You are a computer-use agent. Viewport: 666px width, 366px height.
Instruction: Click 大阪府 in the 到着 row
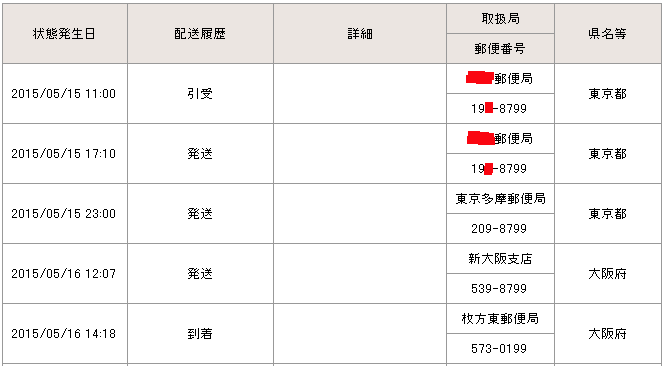[x=608, y=333]
